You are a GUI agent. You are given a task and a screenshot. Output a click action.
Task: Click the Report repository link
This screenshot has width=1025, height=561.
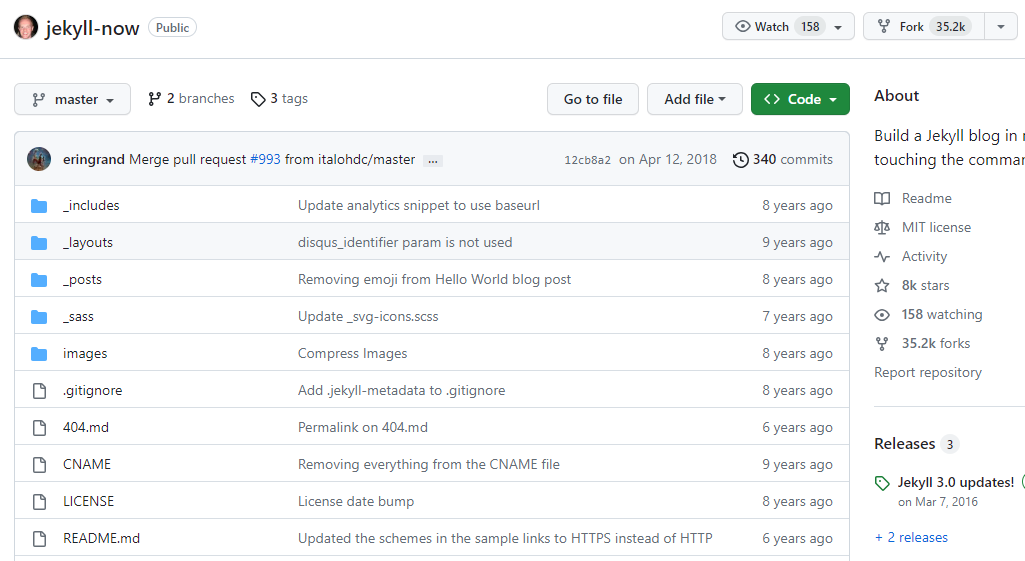928,372
